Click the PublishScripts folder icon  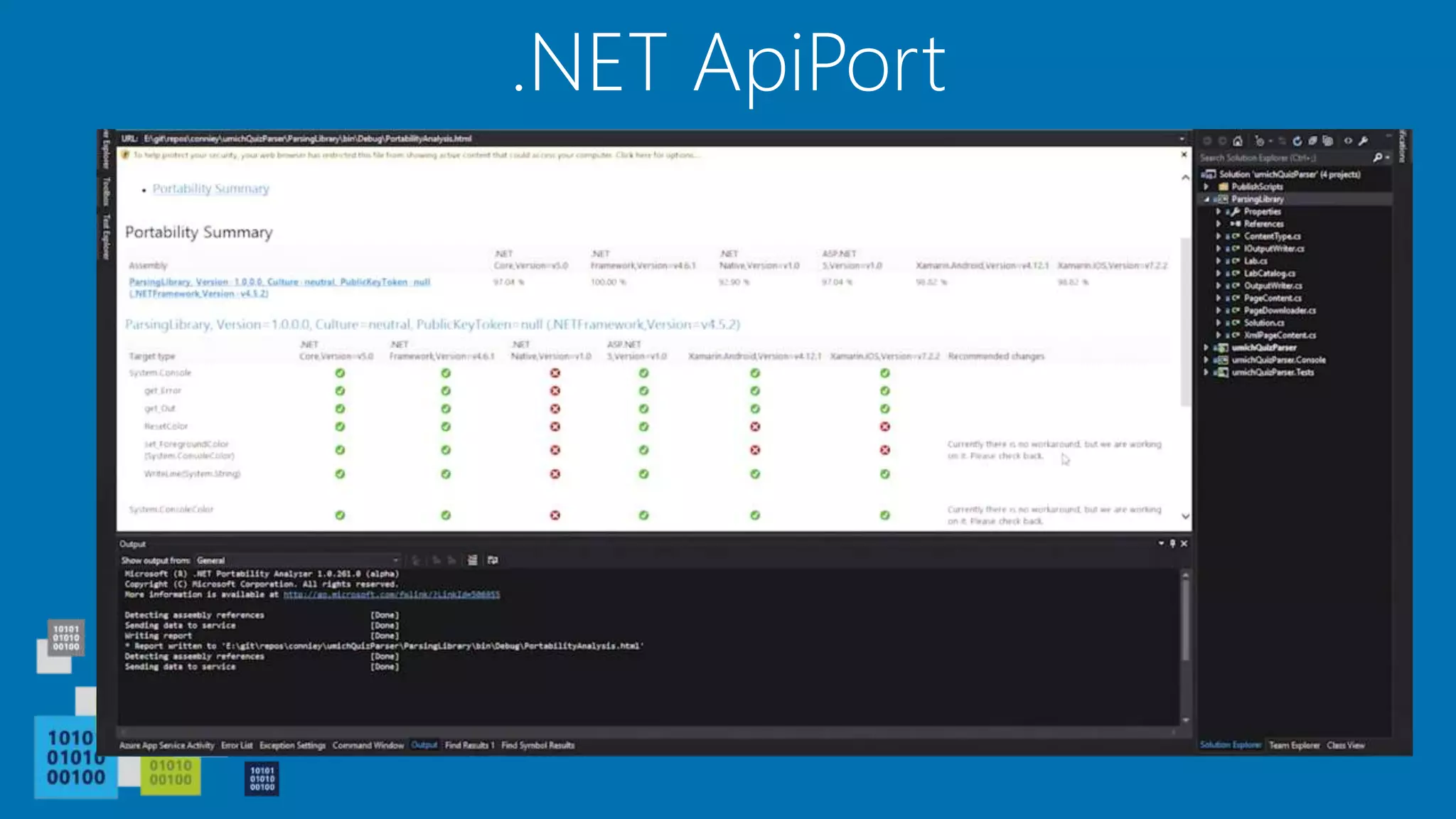coord(1224,187)
